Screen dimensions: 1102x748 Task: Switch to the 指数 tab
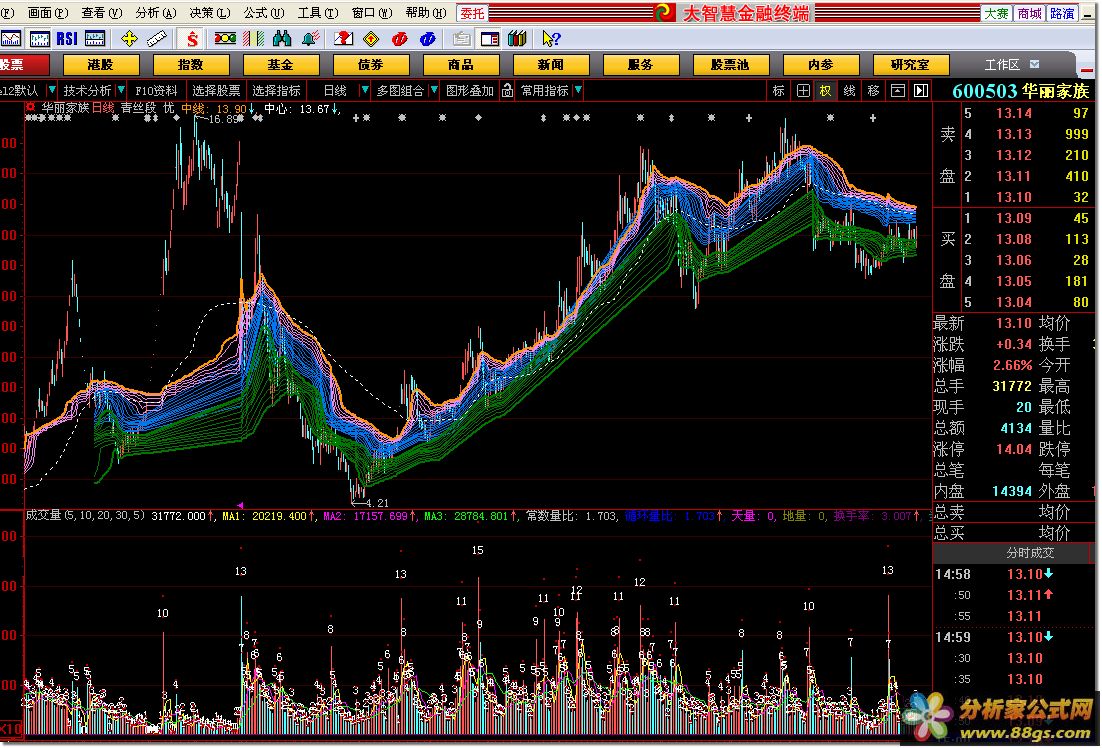(190, 65)
